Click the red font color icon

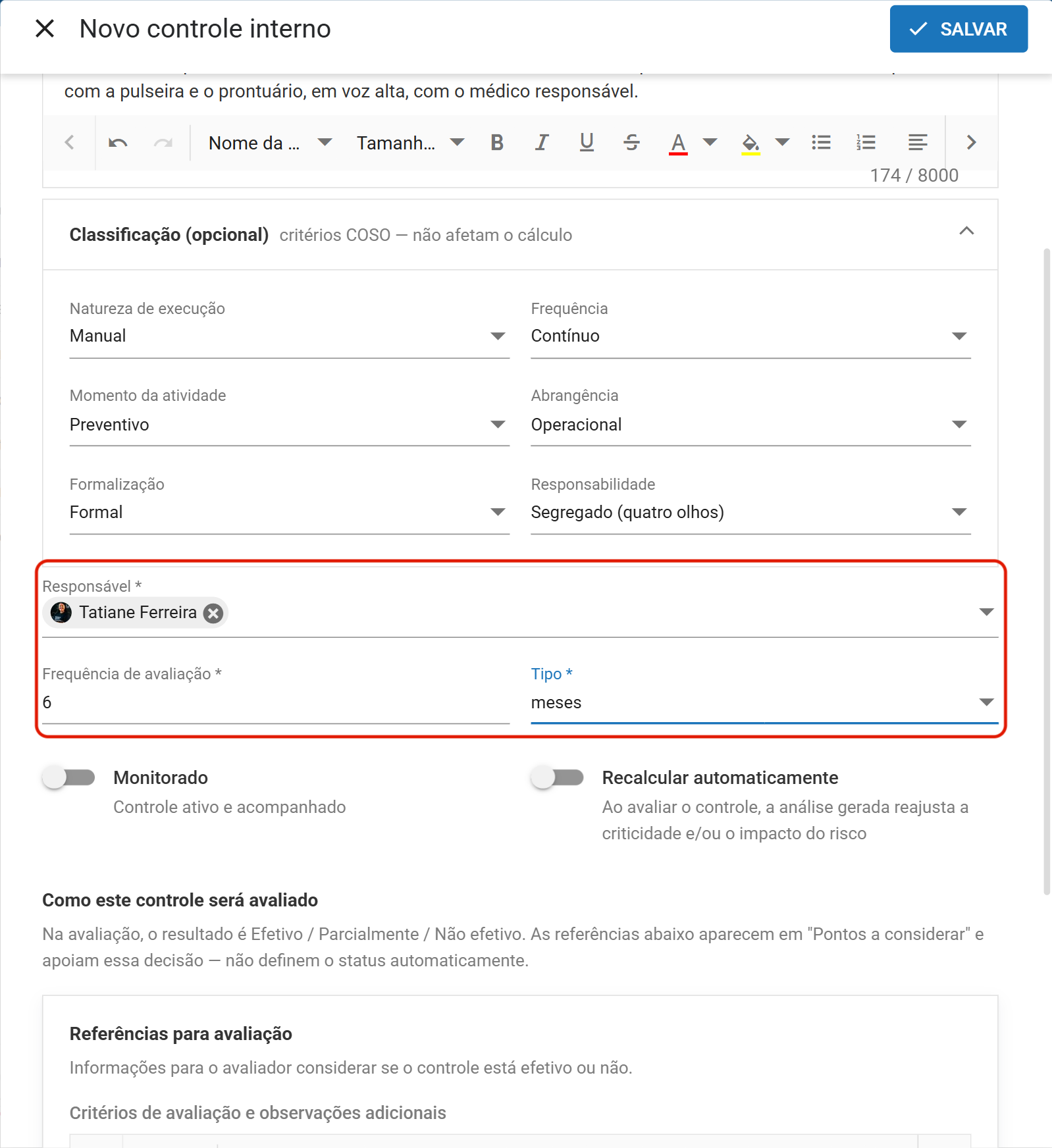[x=678, y=143]
